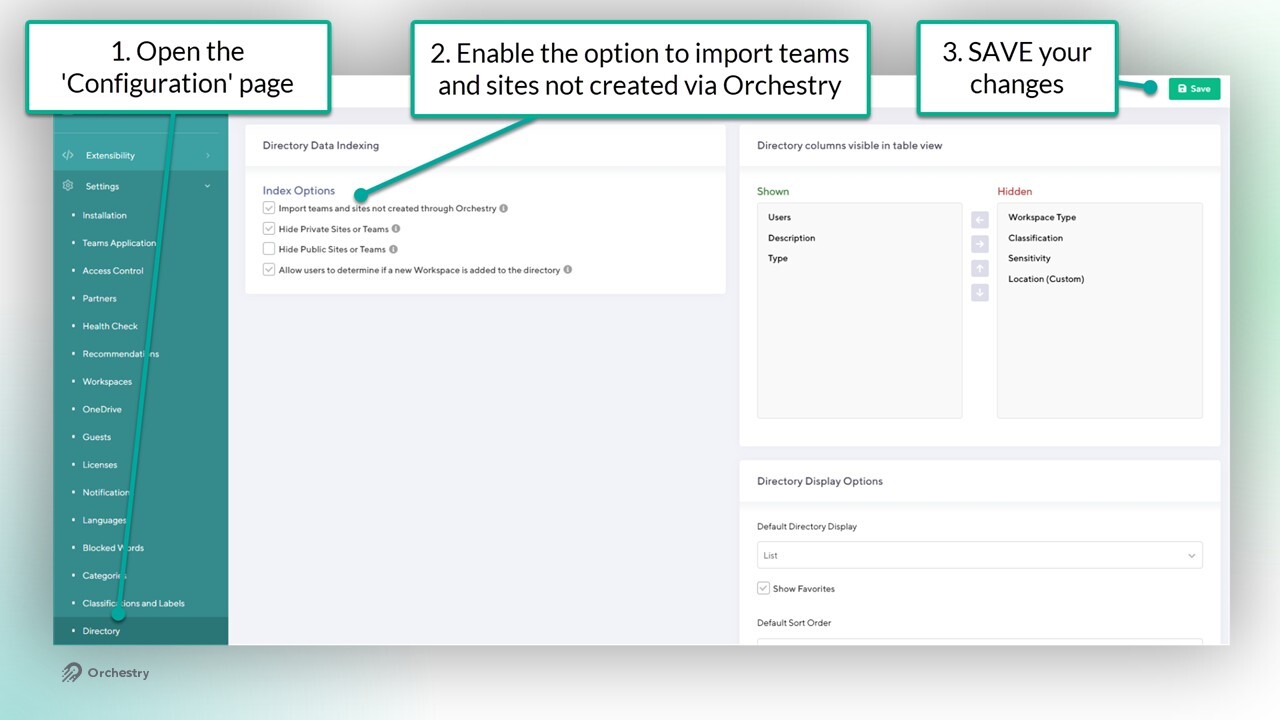The width and height of the screenshot is (1280, 720).
Task: Open the Blocked Words settings page
Action: tap(113, 548)
